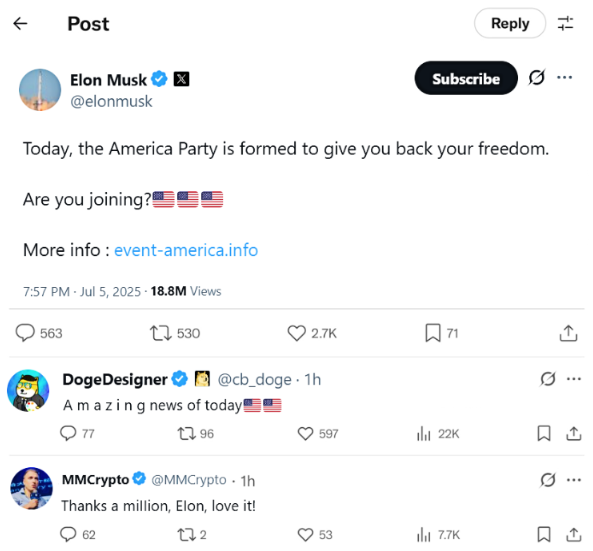593x551 pixels.
Task: Like DogeDesigner's reply showing 597
Action: (306, 433)
